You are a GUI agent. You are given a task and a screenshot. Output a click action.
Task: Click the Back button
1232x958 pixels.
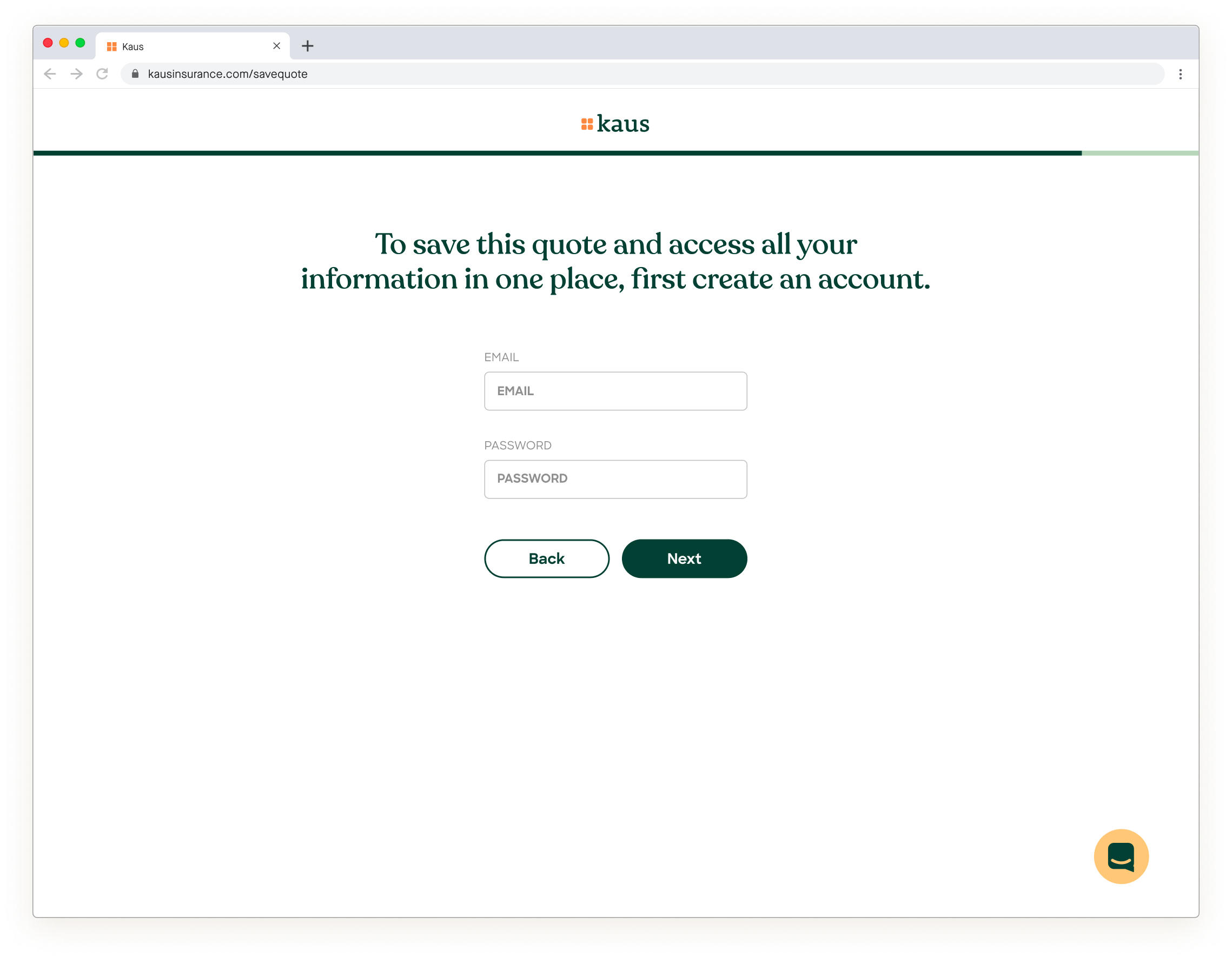click(546, 558)
